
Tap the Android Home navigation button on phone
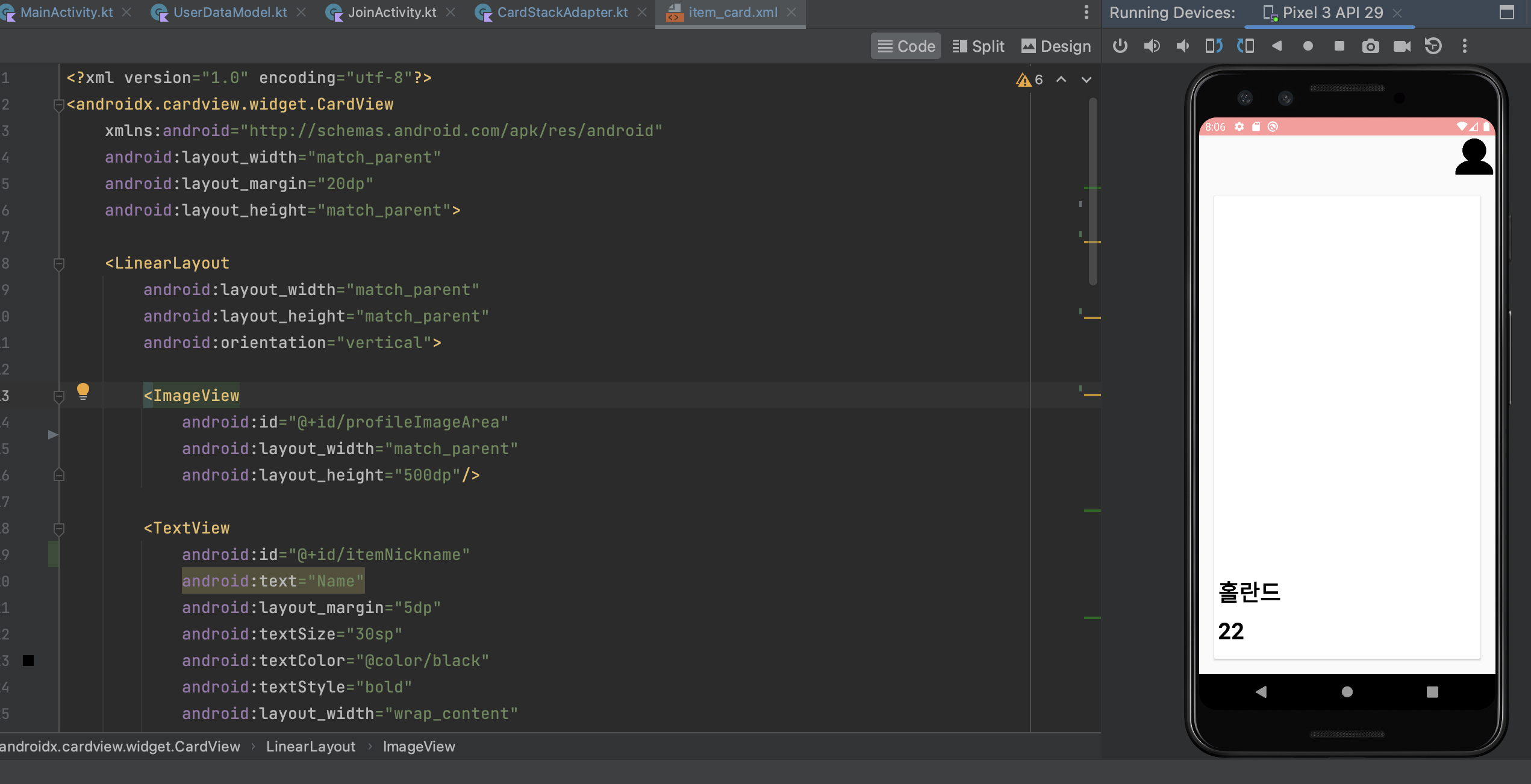[x=1347, y=692]
